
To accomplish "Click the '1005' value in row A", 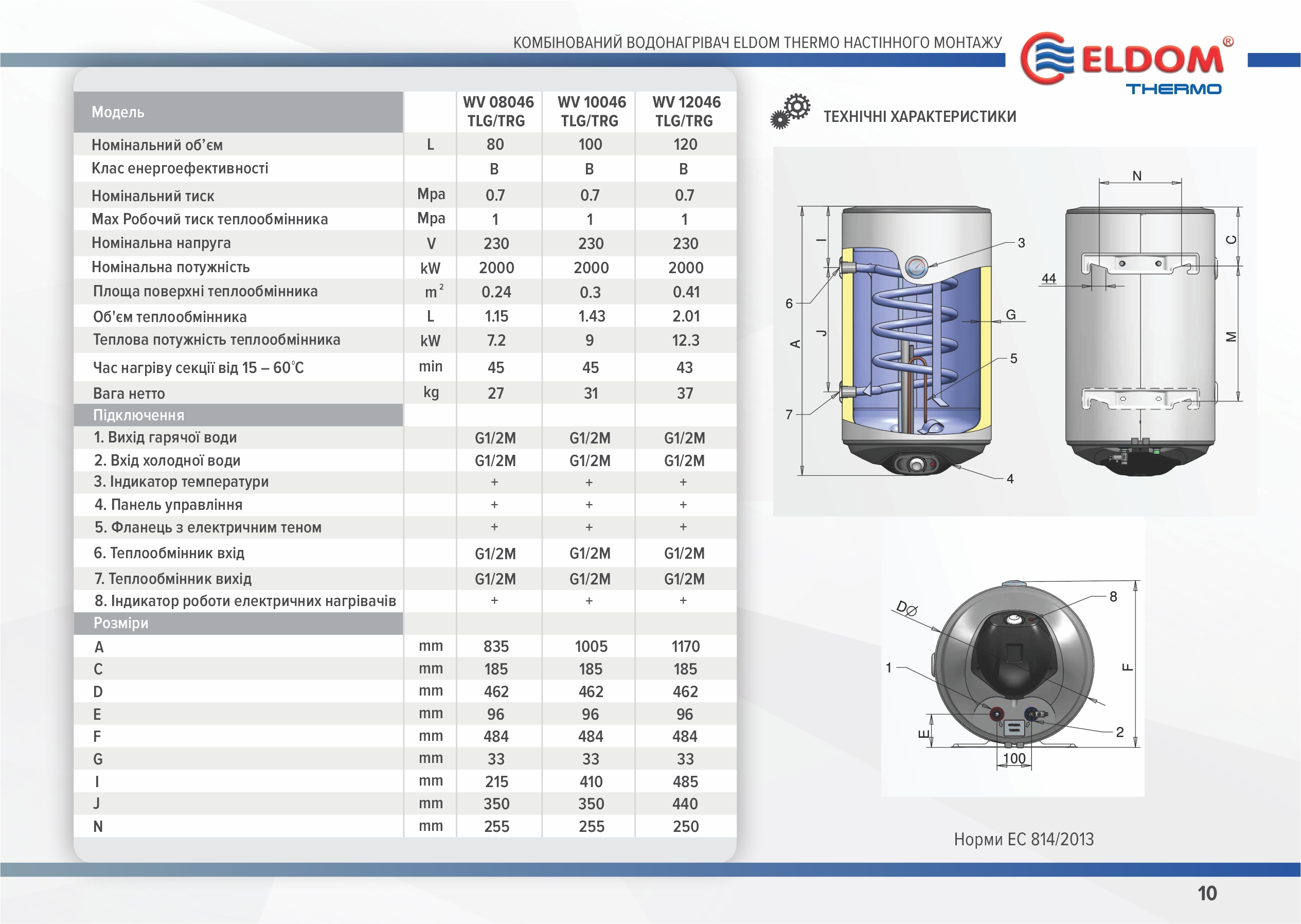I will (591, 646).
